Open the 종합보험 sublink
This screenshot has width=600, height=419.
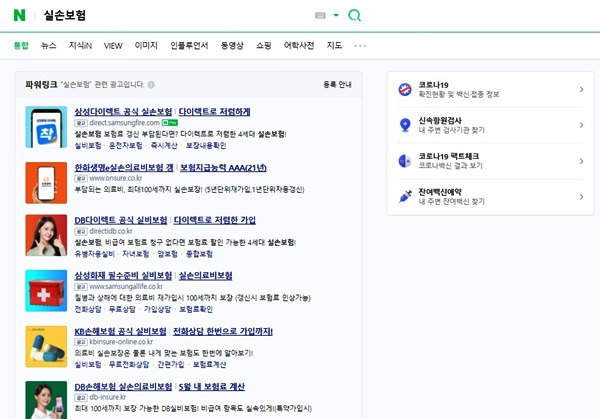tap(199, 254)
